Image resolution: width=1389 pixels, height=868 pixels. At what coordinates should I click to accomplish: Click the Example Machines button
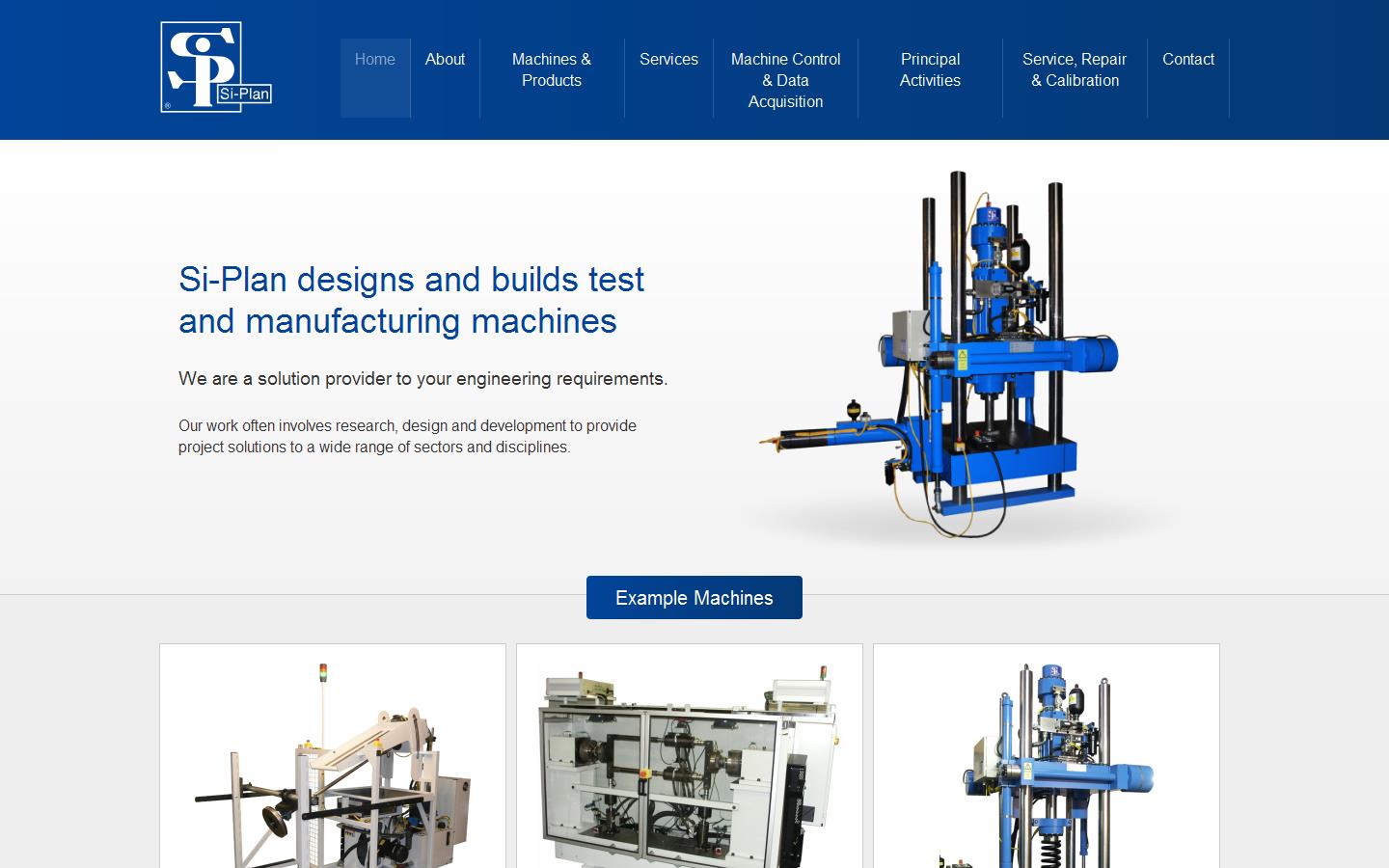point(694,597)
